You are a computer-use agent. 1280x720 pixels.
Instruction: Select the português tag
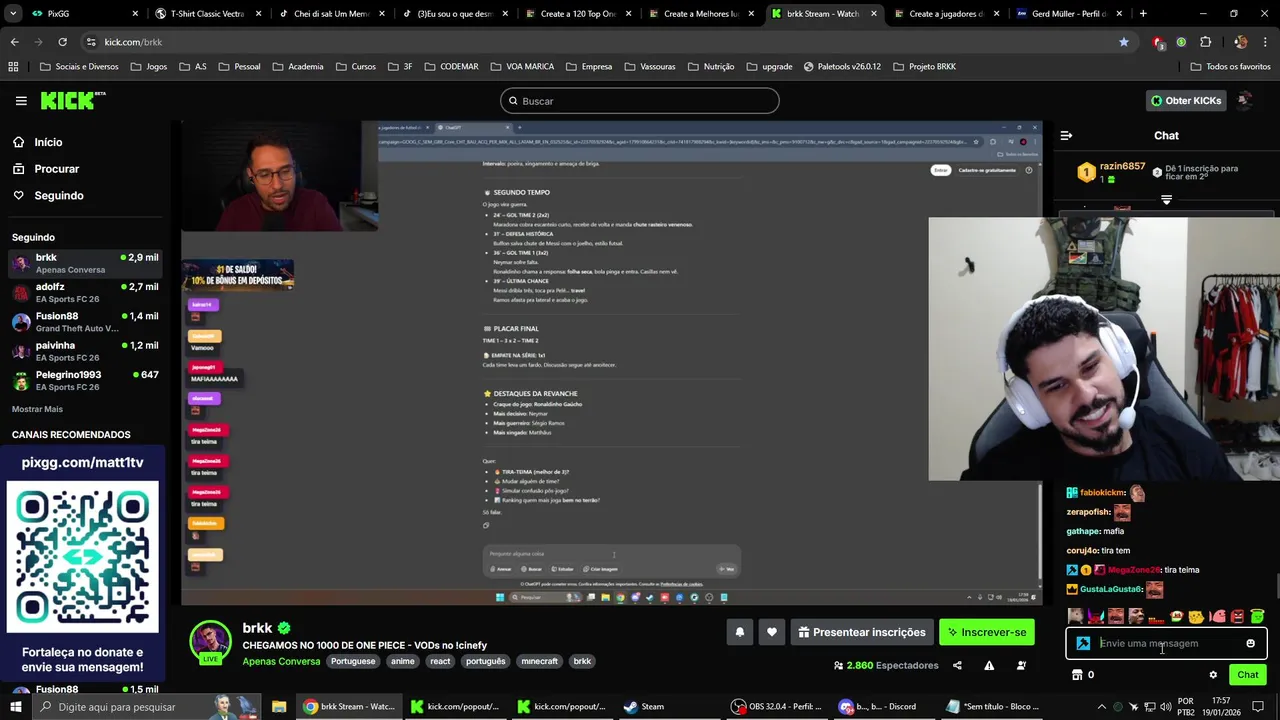[x=486, y=661]
